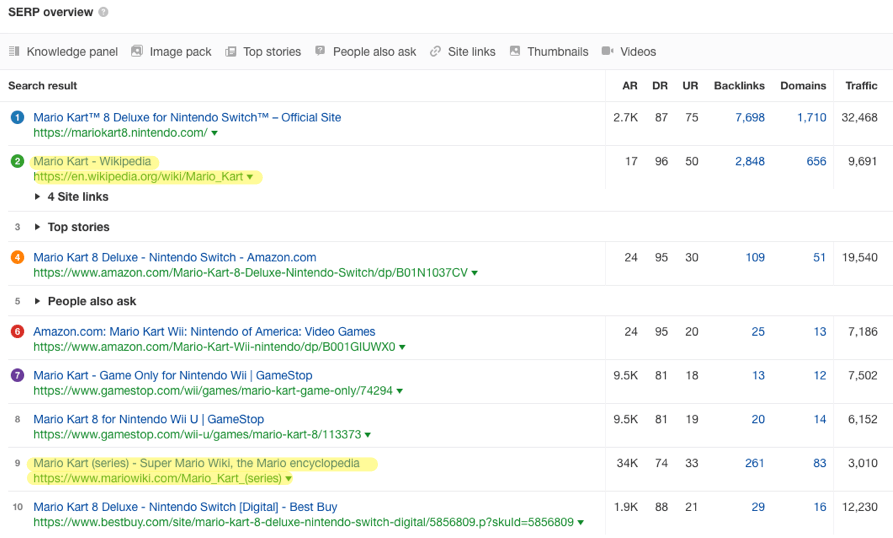Click the orange position 4 badge

(18, 257)
